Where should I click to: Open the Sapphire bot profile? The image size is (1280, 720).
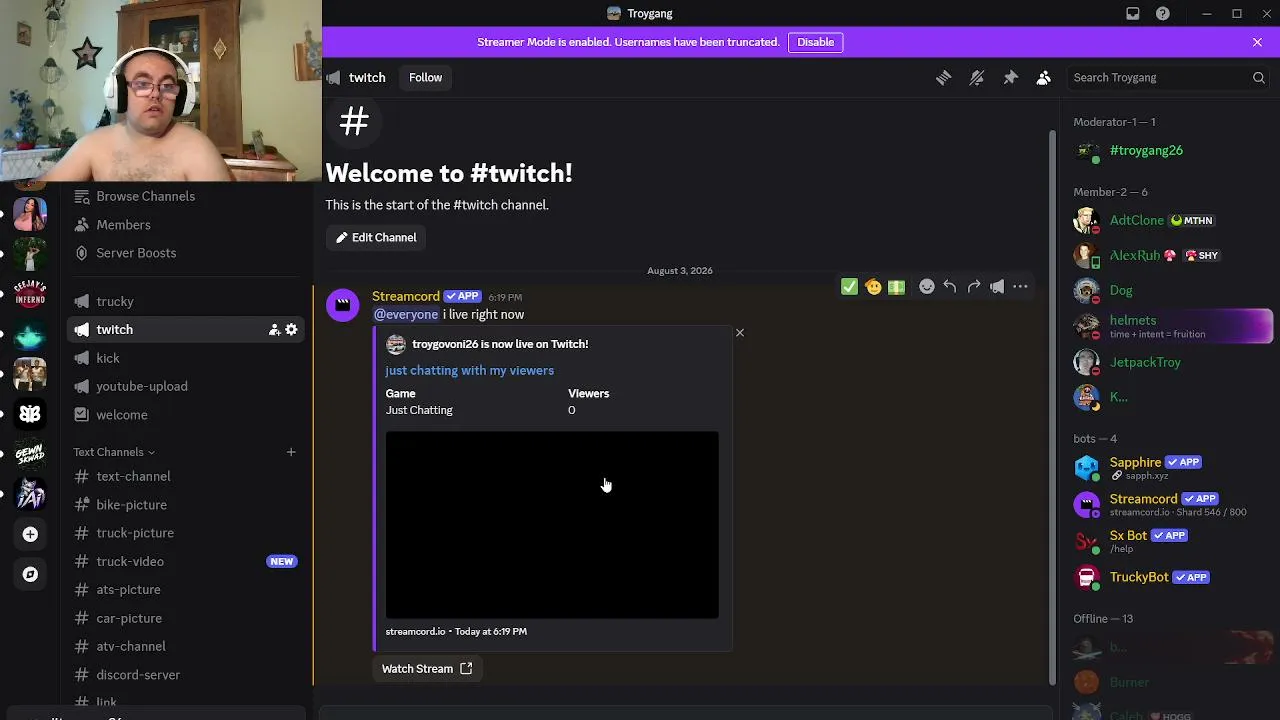pyautogui.click(x=1167, y=468)
